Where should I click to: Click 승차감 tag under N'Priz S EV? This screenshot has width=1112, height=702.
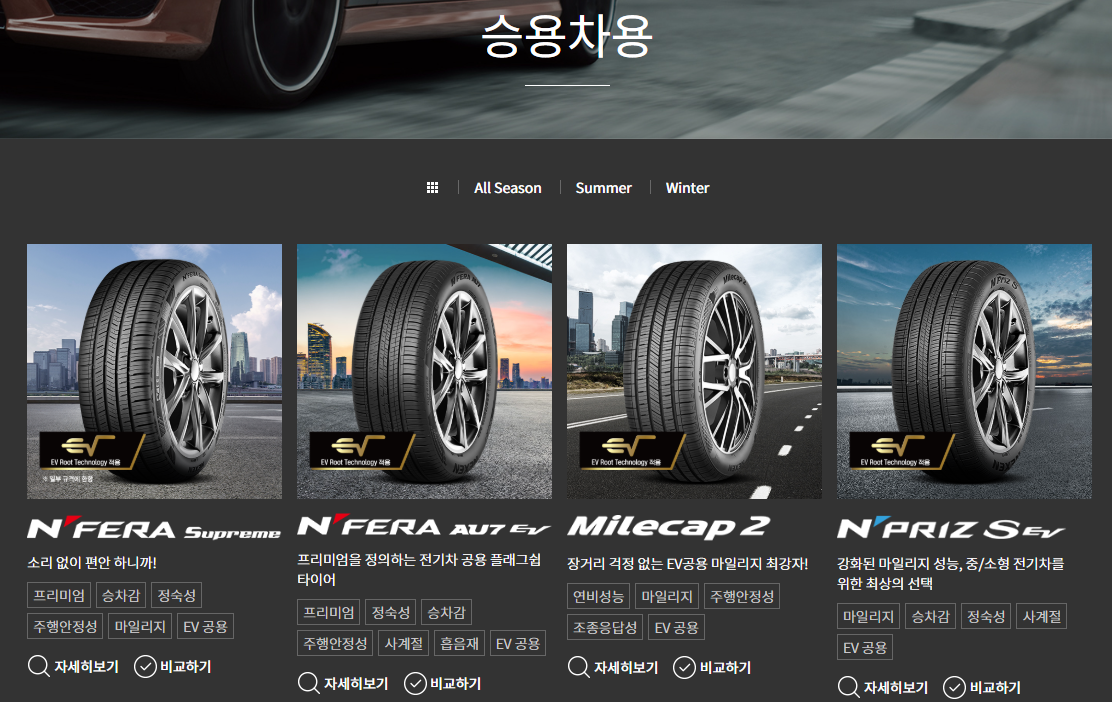click(930, 616)
